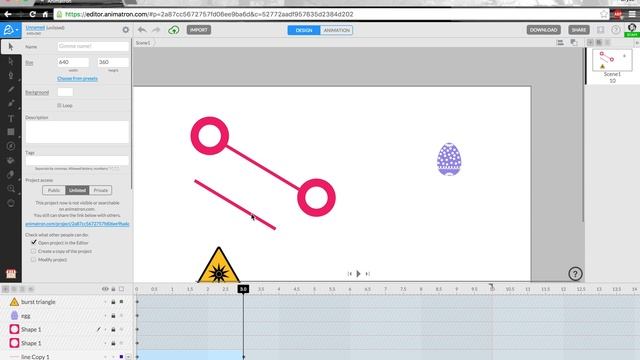Select the pencil tool in left toolbar
The image size is (640, 360).
pyautogui.click(x=11, y=89)
